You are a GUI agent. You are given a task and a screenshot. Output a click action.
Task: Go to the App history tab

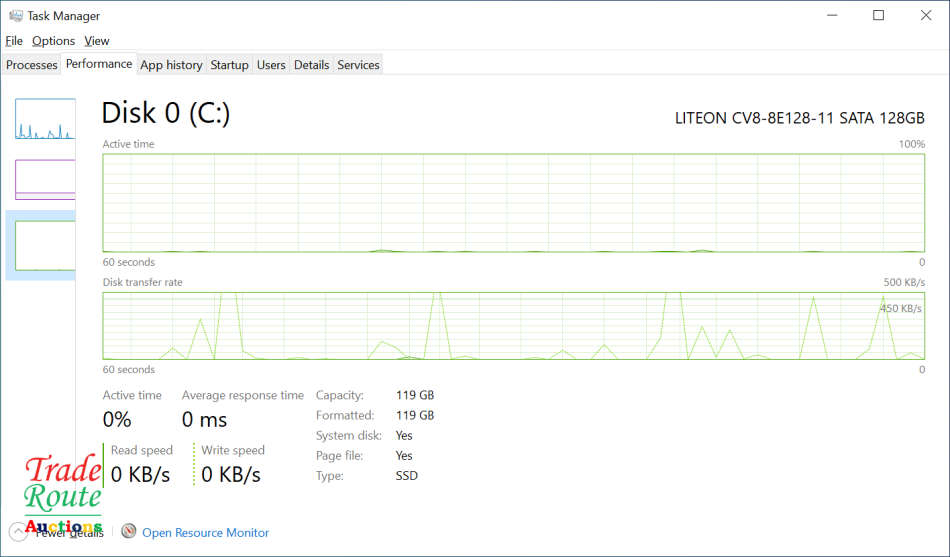click(x=171, y=65)
